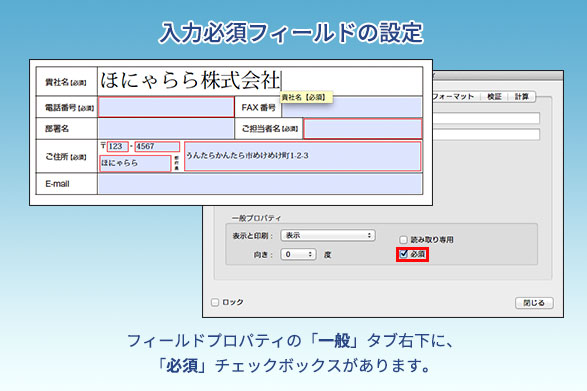587x391 pixels.
Task: Click the postal code field containing 123
Action: pos(118,146)
